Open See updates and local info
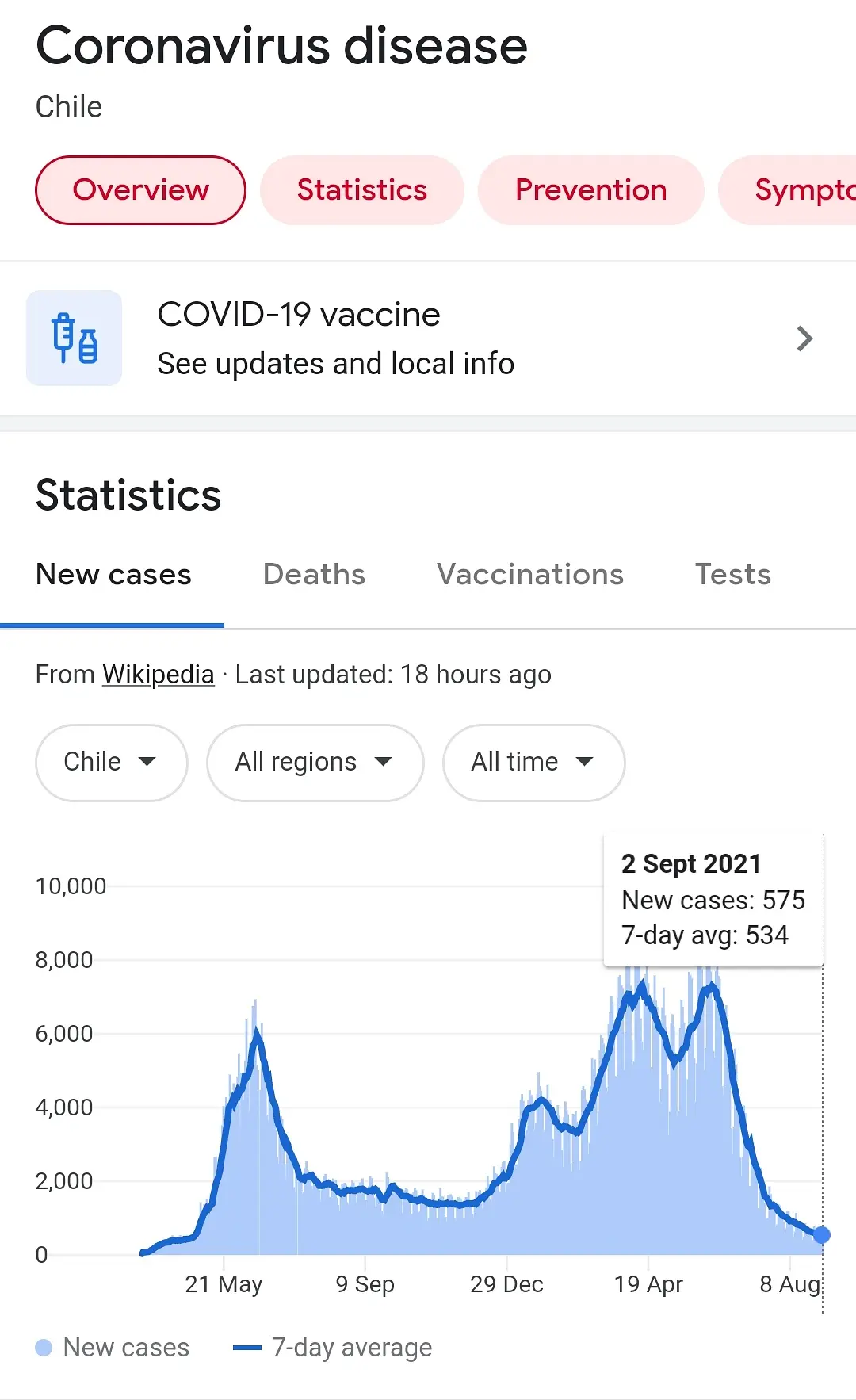The image size is (856, 1400). point(336,364)
